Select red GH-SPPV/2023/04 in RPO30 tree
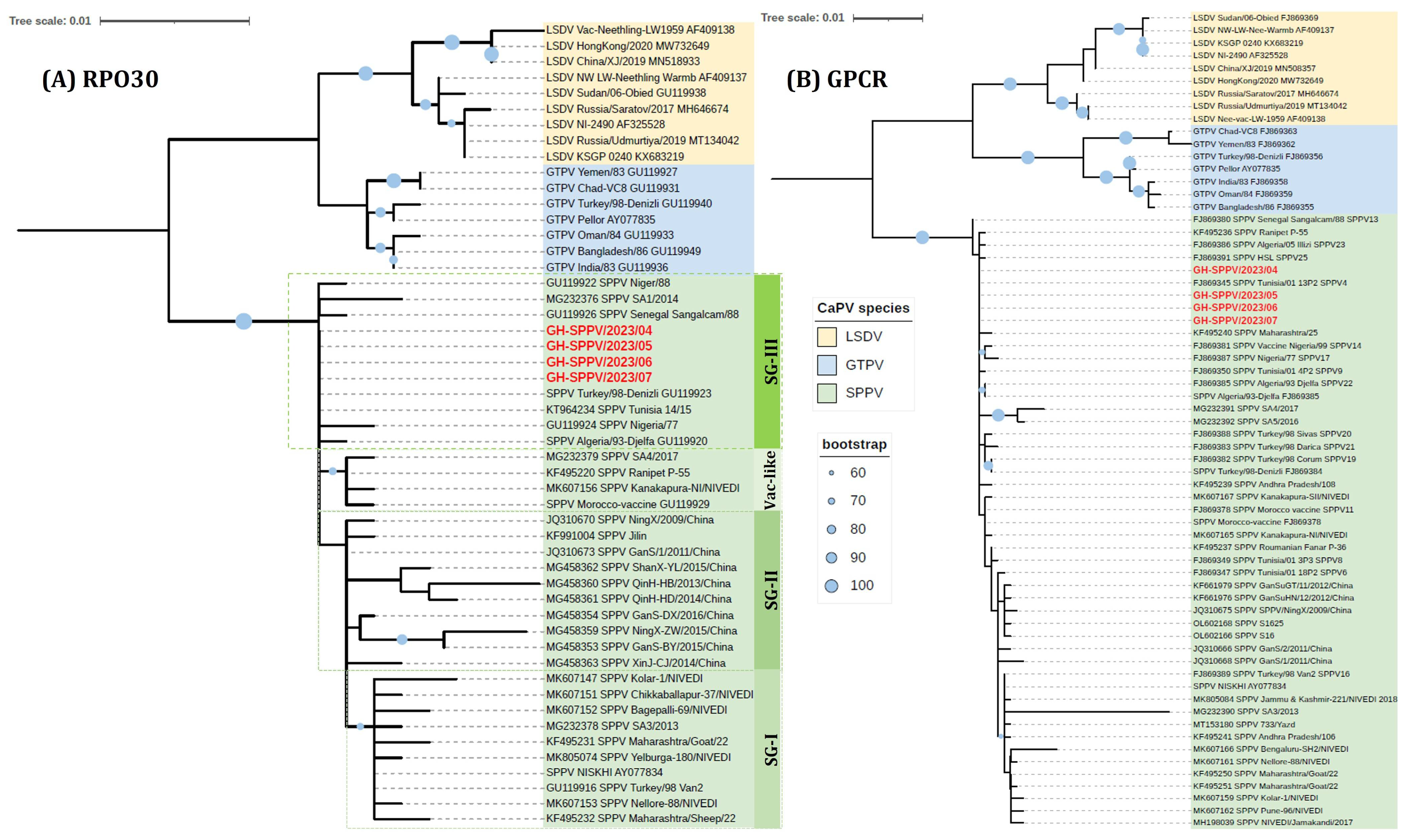This screenshot has height=840, width=1408. point(599,330)
